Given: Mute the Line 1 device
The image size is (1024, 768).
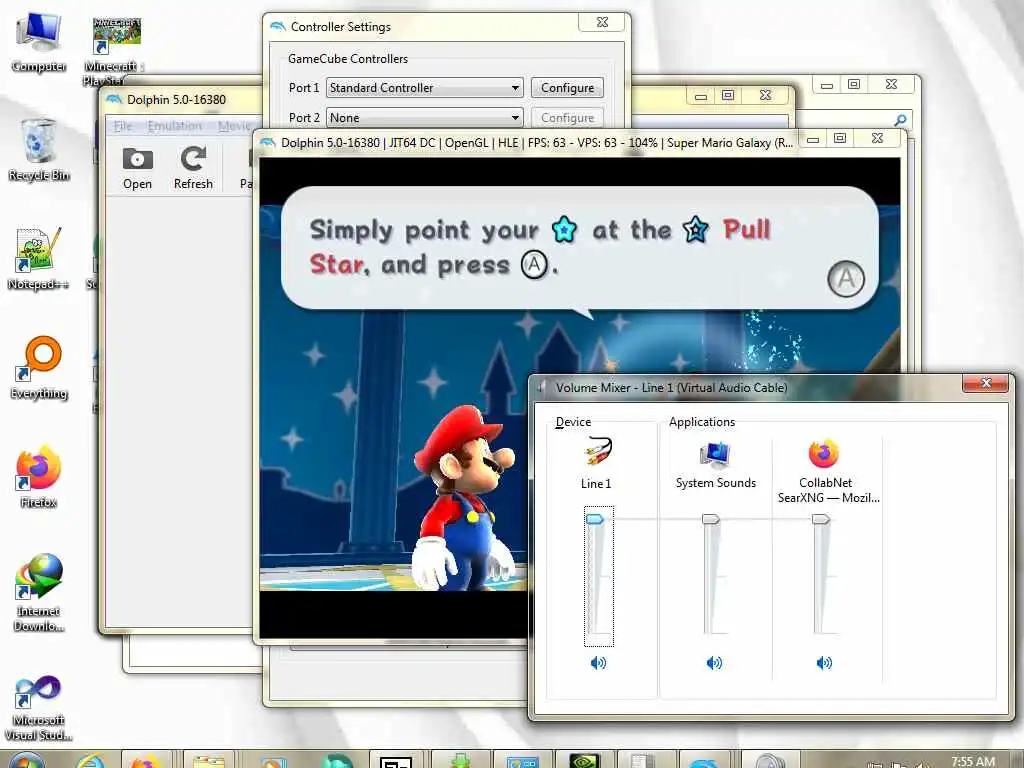Looking at the screenshot, I should [598, 663].
